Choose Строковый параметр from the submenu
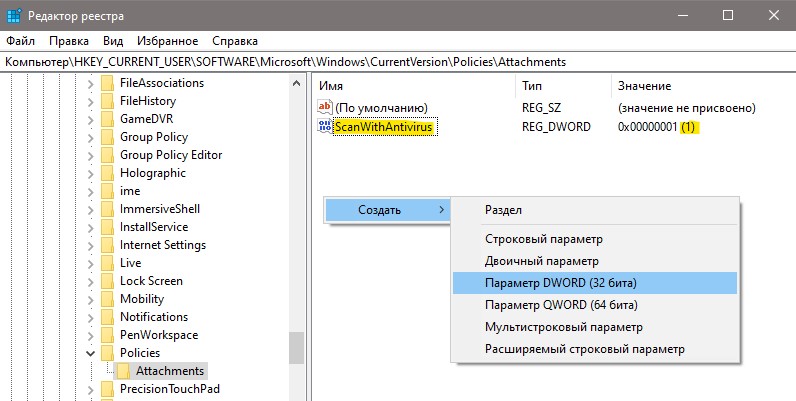The height and width of the screenshot is (401, 796). pyautogui.click(x=594, y=239)
